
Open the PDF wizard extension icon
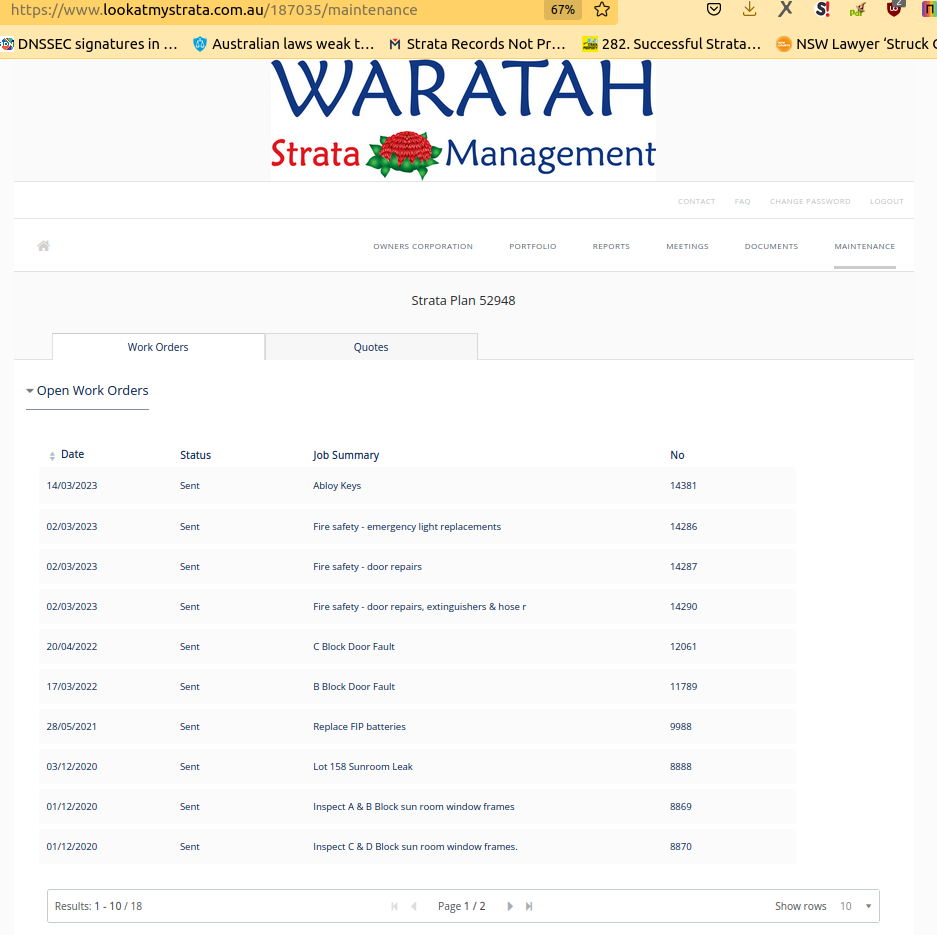click(x=858, y=9)
